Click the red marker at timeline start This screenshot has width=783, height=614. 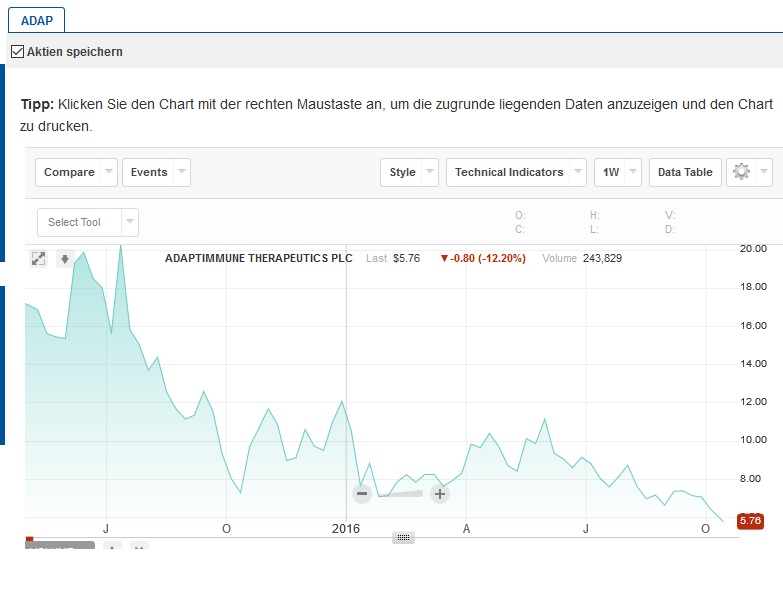[29, 539]
